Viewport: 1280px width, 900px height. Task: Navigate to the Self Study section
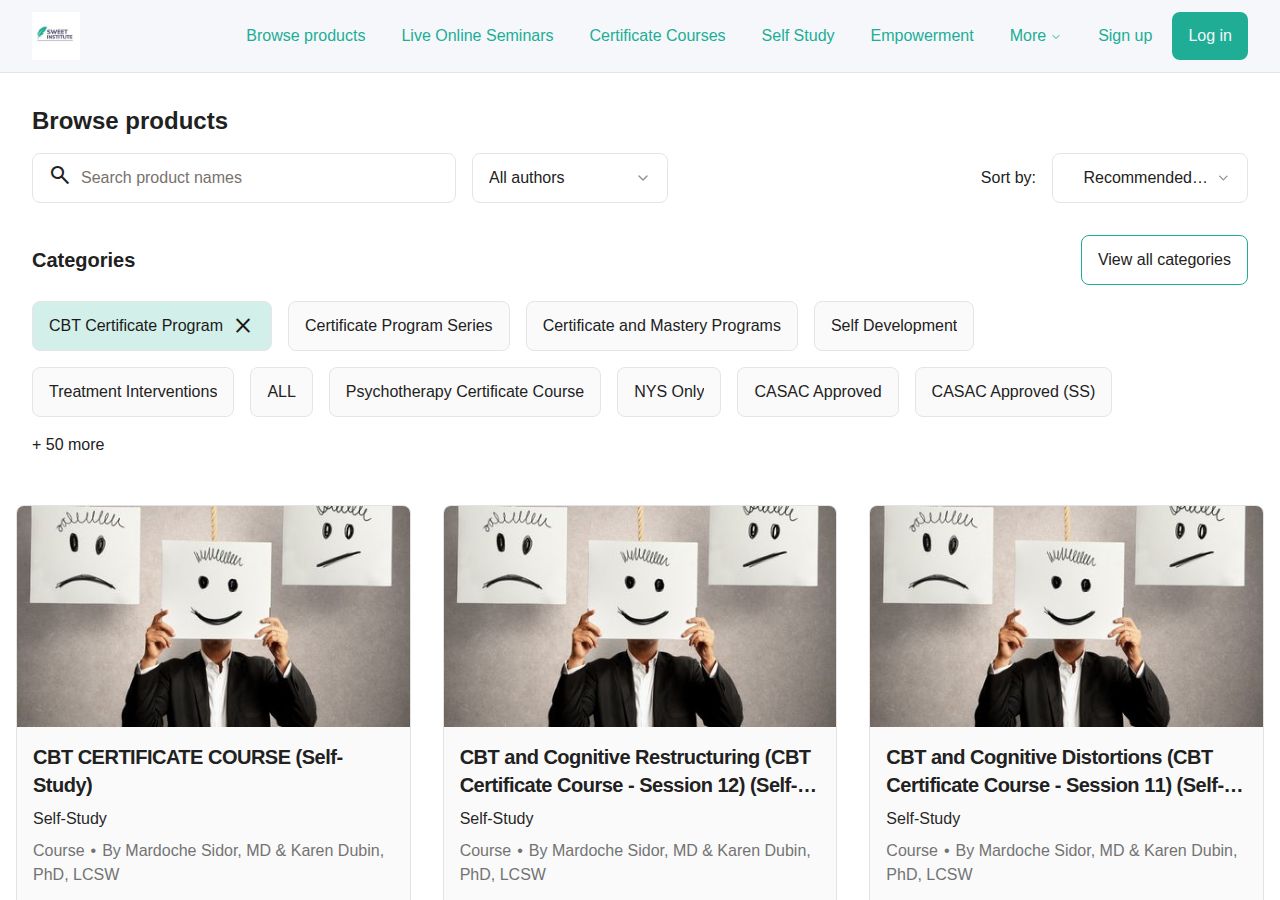coord(798,36)
